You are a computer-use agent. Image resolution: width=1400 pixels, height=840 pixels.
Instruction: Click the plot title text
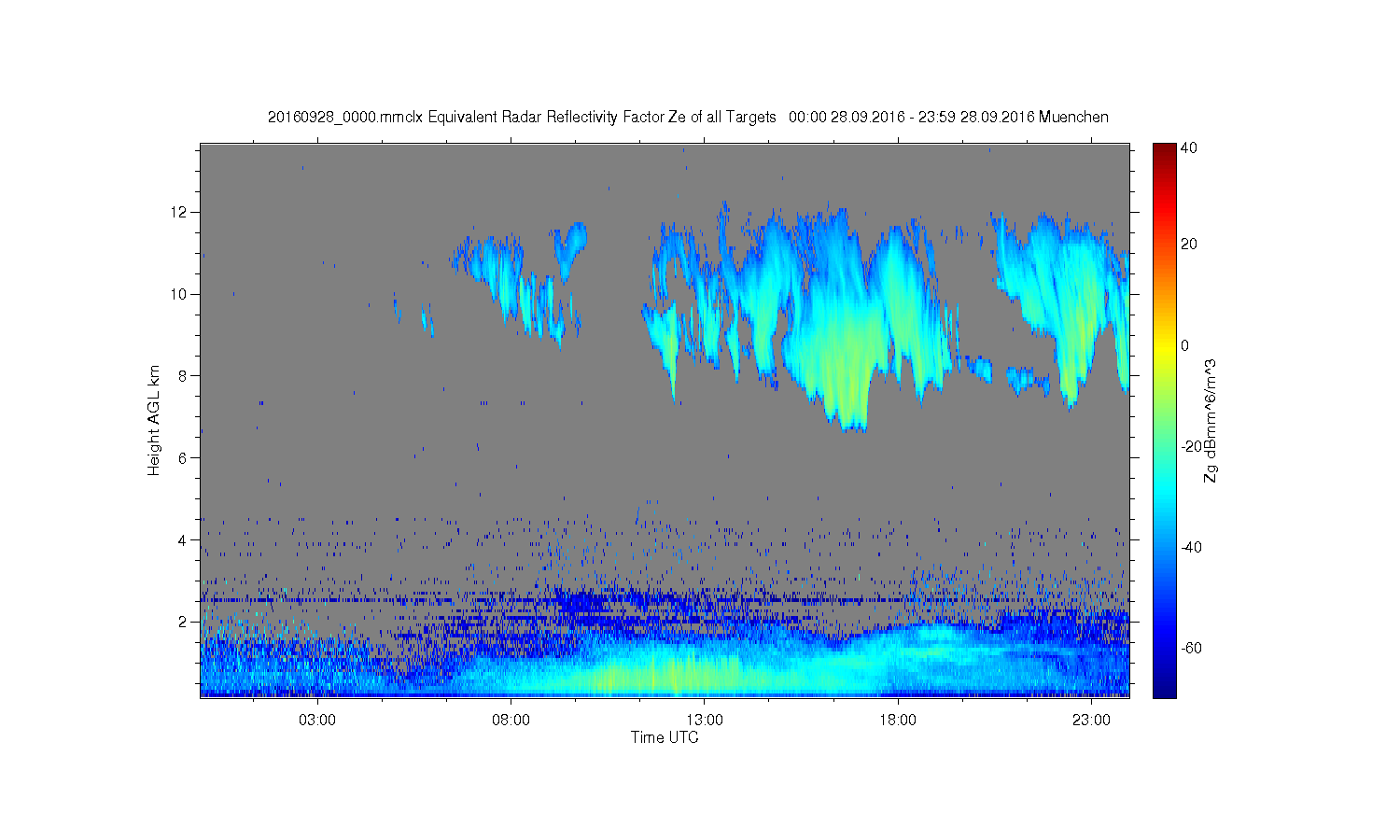(688, 117)
